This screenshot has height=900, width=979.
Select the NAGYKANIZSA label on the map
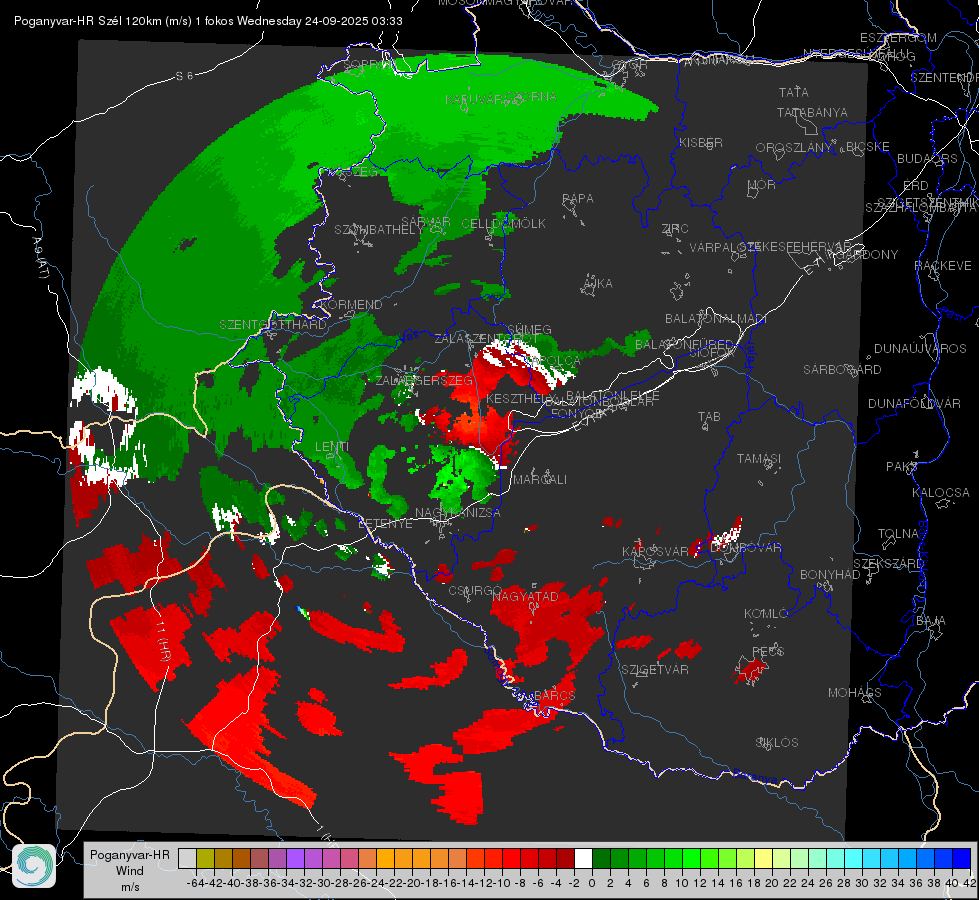(458, 512)
